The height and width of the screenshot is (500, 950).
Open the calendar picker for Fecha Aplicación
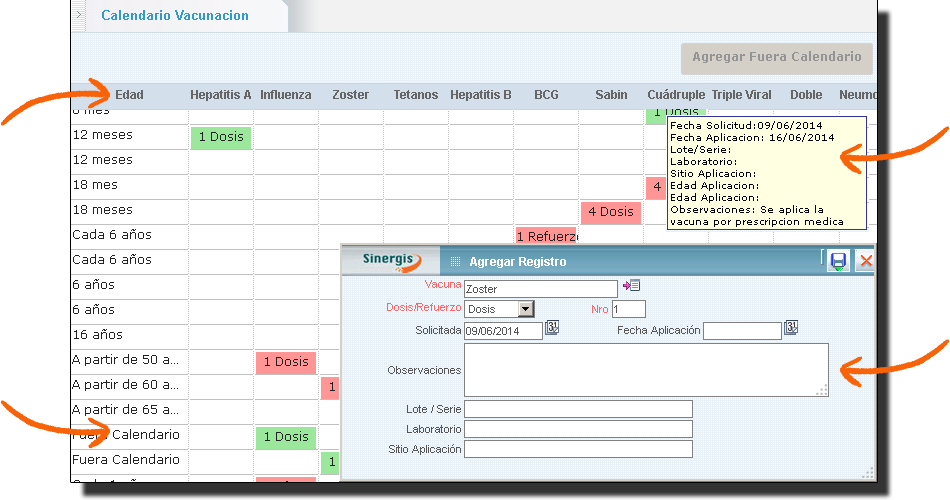point(791,328)
